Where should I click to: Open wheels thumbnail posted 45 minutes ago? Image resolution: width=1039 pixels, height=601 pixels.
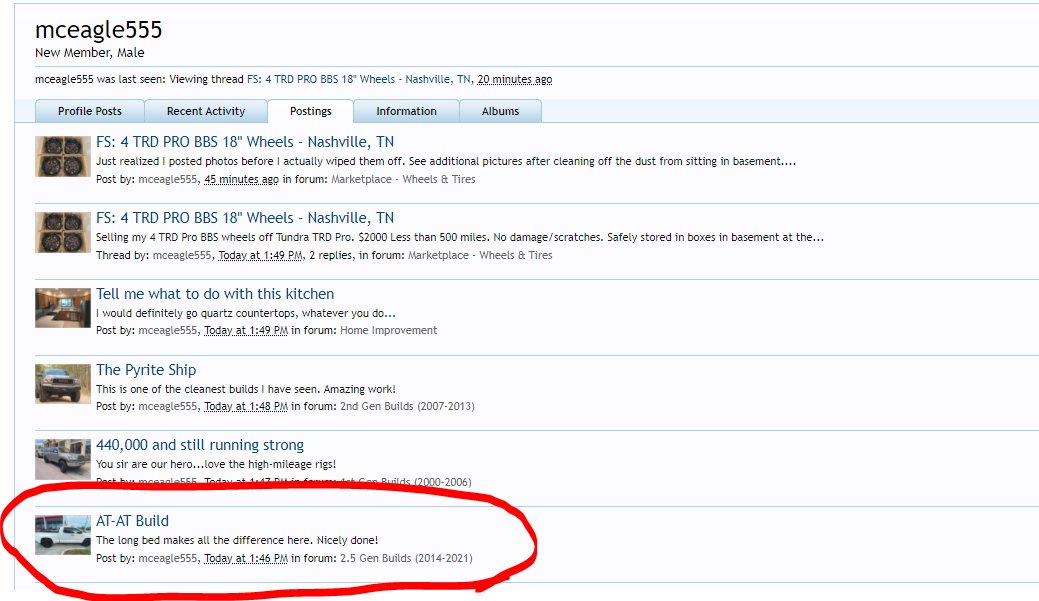[x=63, y=156]
